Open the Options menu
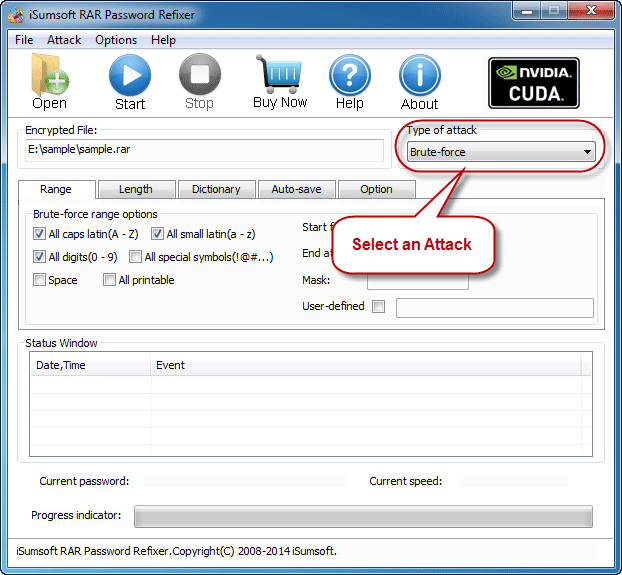 116,40
